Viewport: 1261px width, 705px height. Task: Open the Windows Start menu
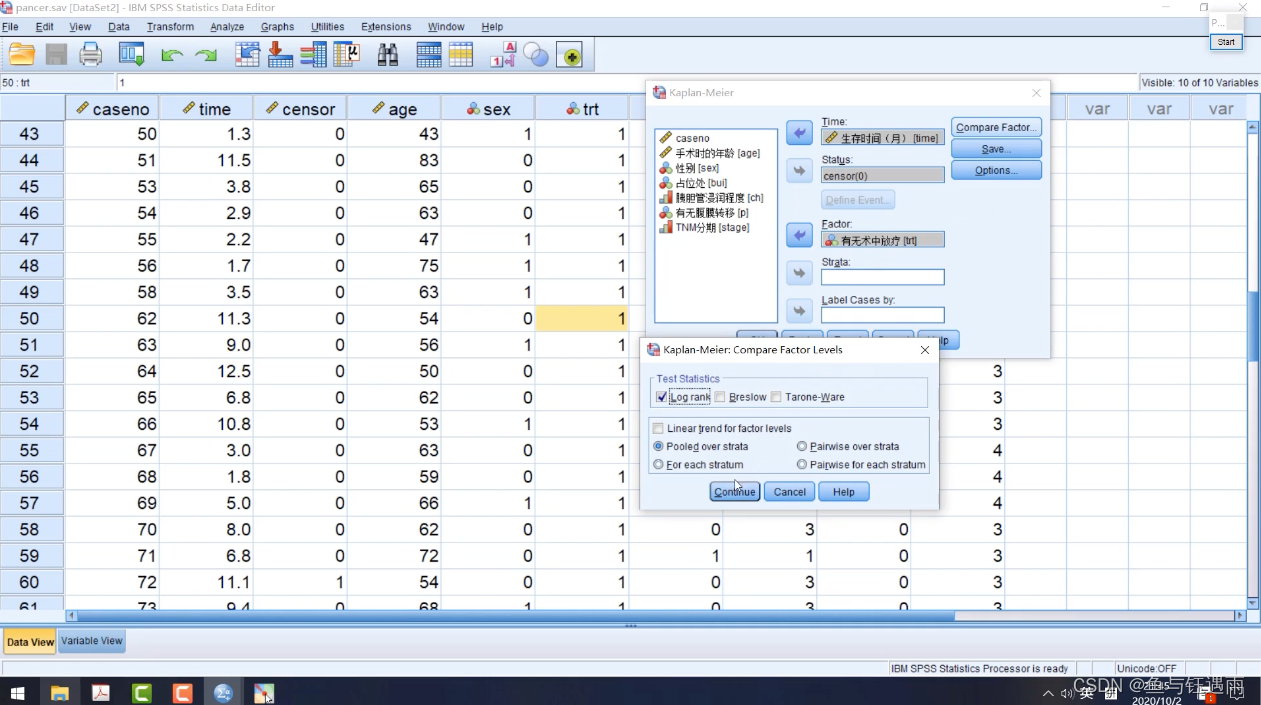tap(18, 692)
